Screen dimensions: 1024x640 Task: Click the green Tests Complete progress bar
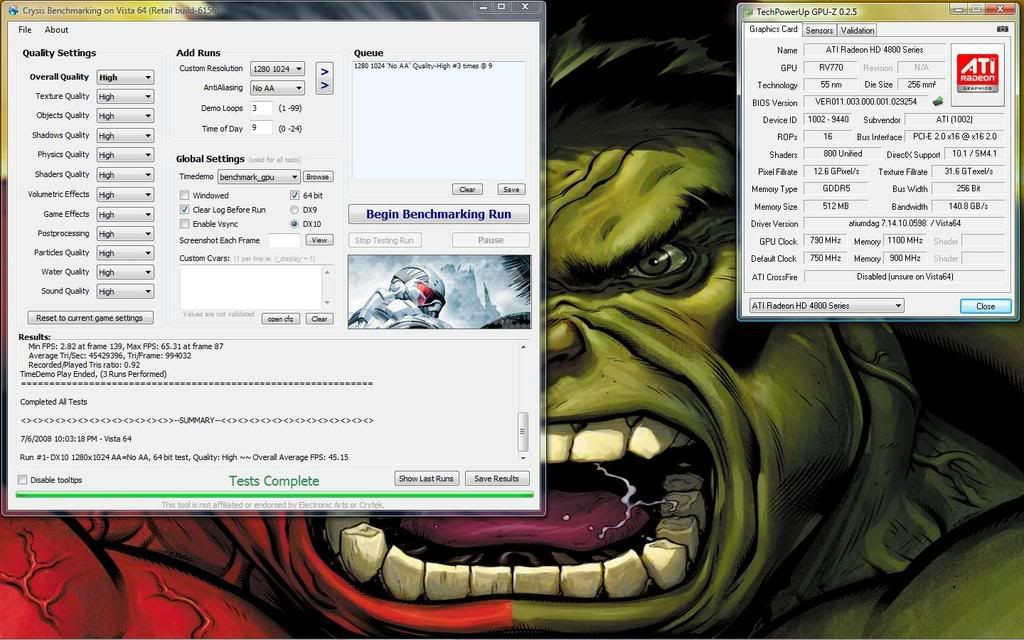[x=274, y=495]
